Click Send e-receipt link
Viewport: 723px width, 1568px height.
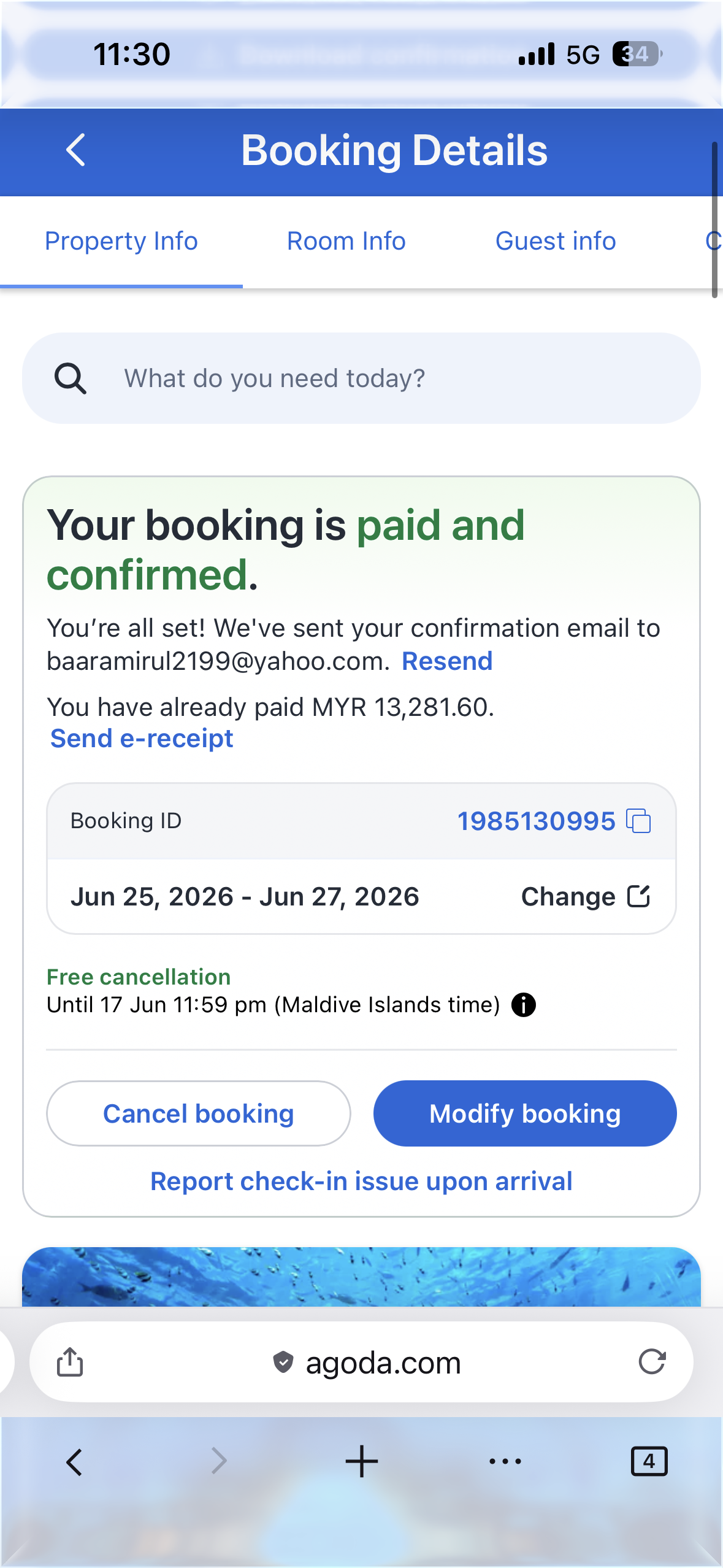[142, 739]
